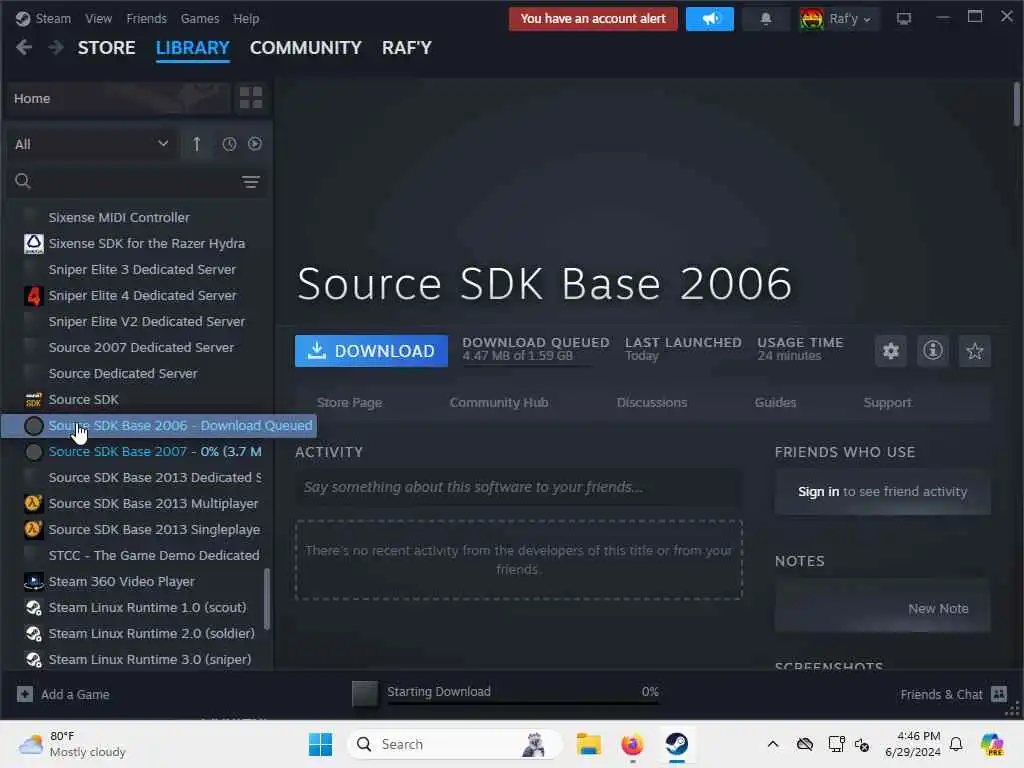
Task: Click Sniper Elite 4 Dedicated Server icon
Action: coord(33,296)
